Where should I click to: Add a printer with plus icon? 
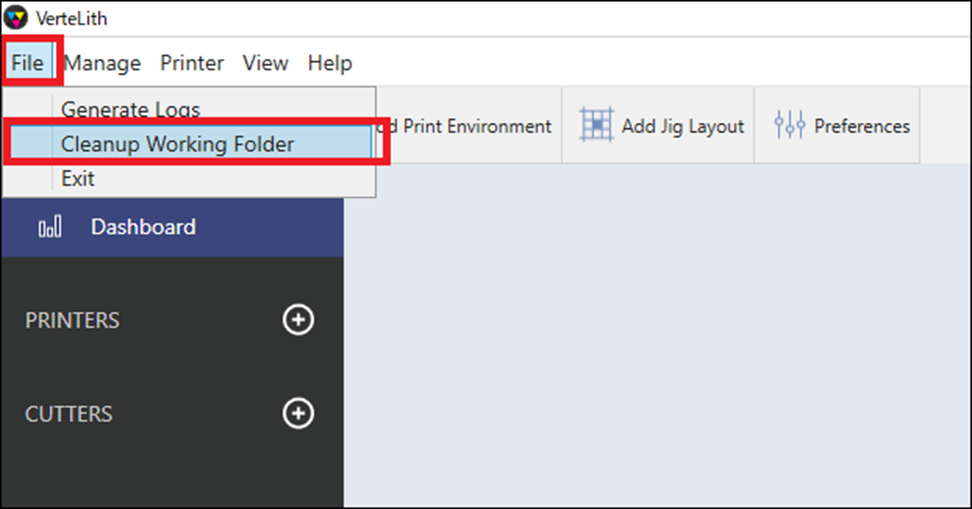298,320
